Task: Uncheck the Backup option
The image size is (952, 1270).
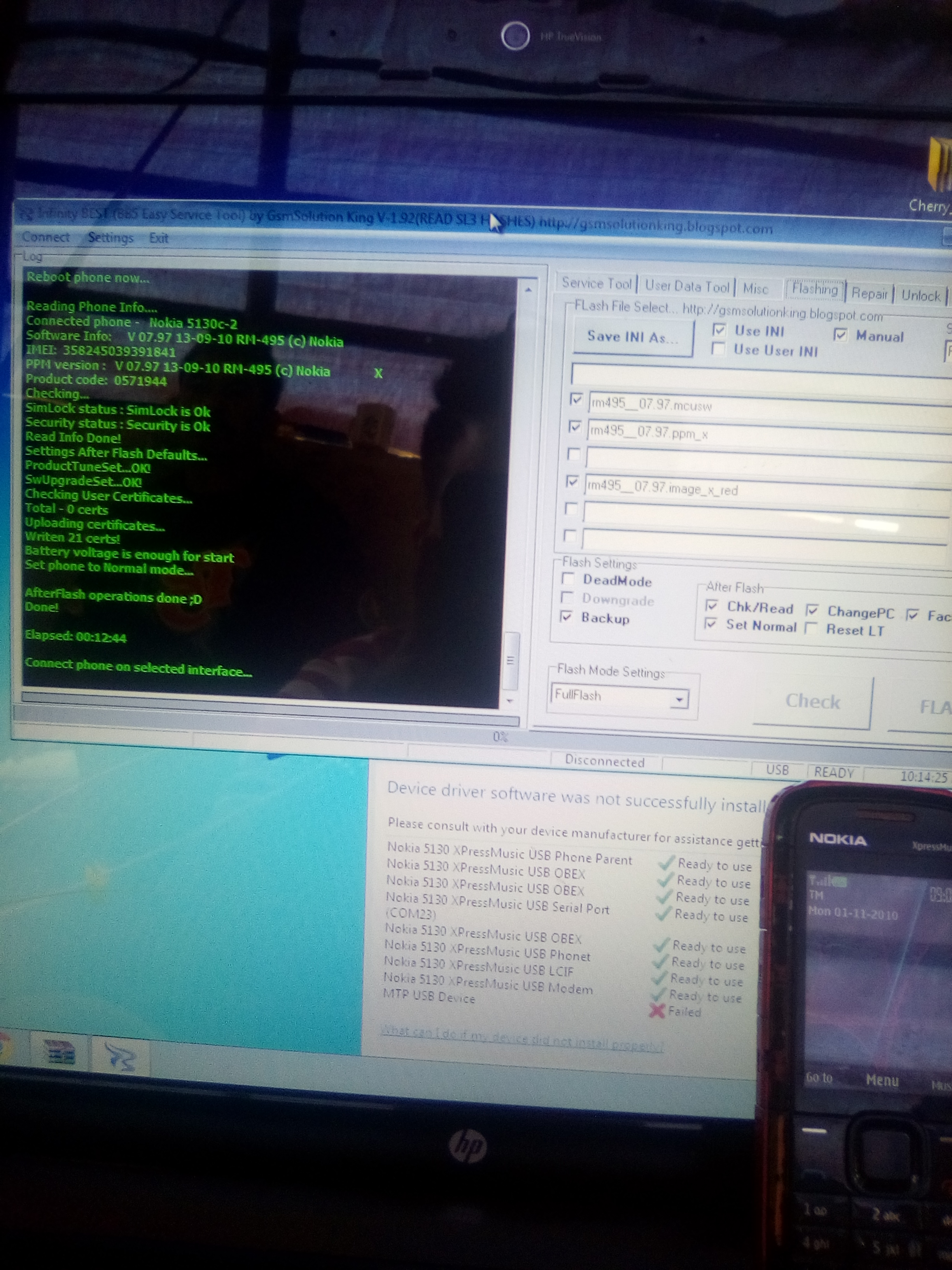Action: tap(566, 617)
